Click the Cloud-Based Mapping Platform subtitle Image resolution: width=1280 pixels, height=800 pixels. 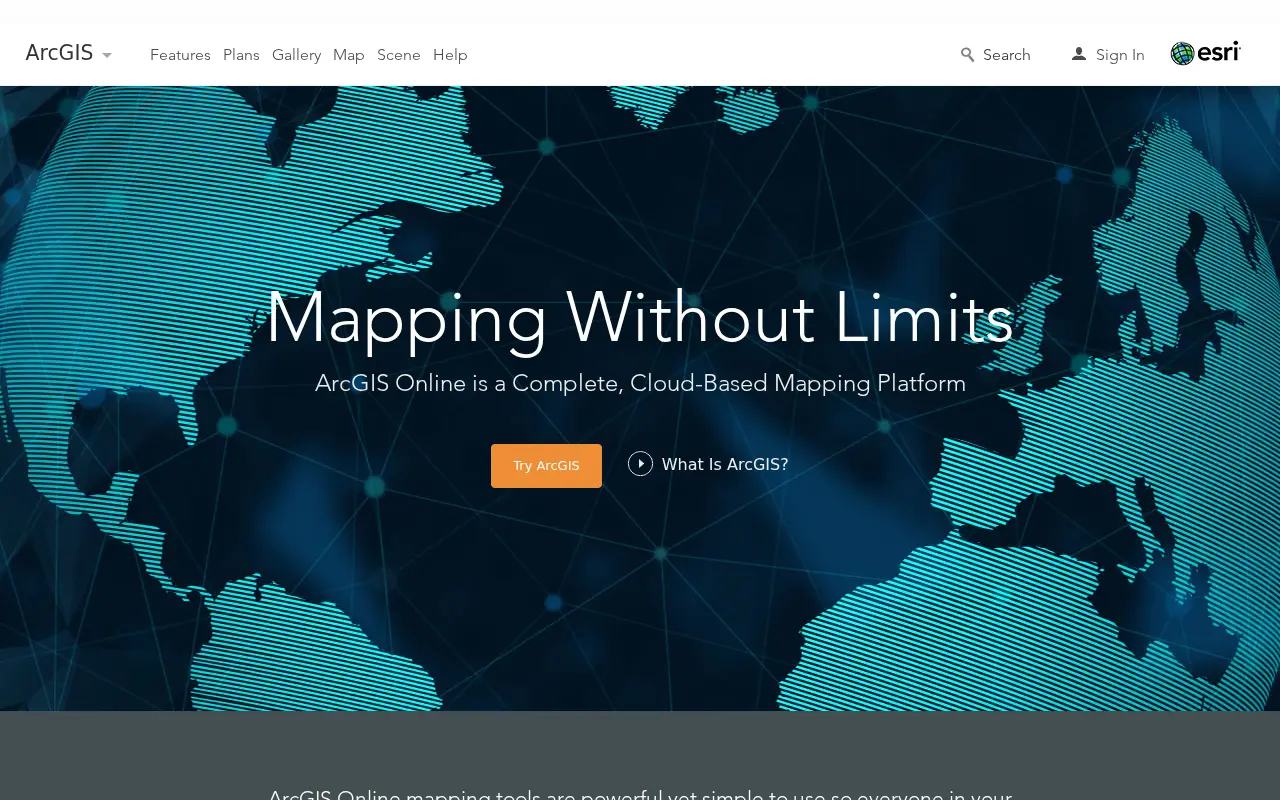pyautogui.click(x=640, y=383)
